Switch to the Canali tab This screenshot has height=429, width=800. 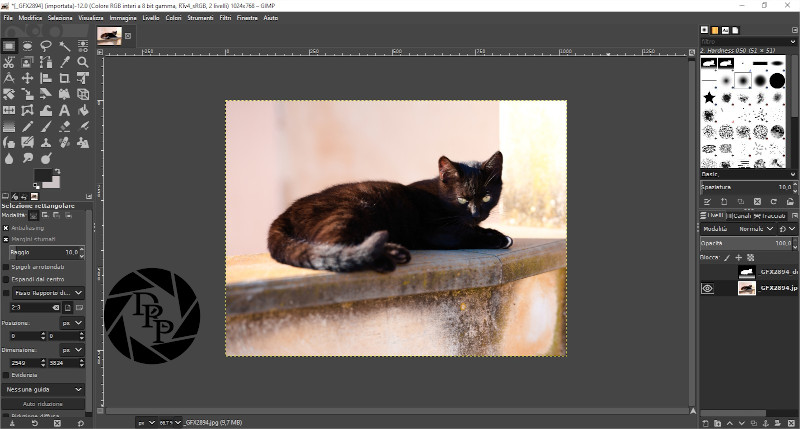click(739, 216)
